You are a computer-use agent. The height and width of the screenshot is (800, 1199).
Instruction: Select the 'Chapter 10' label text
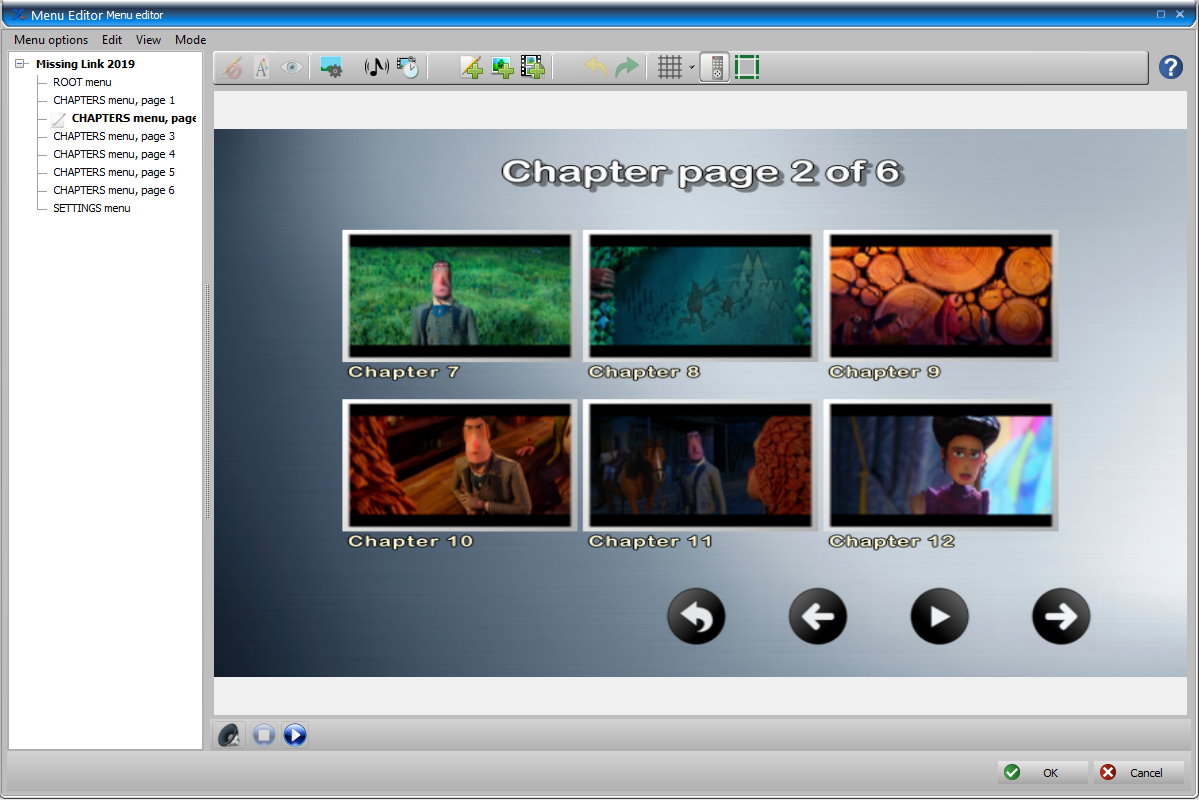tap(411, 541)
